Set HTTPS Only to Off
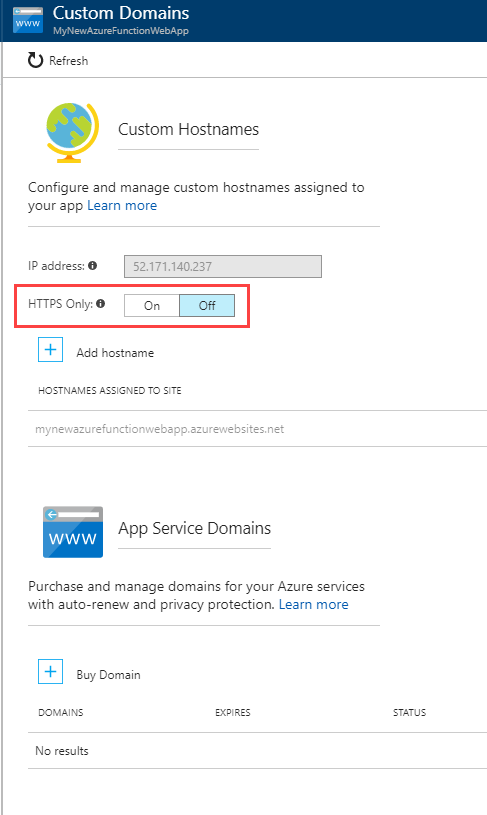 (x=207, y=306)
